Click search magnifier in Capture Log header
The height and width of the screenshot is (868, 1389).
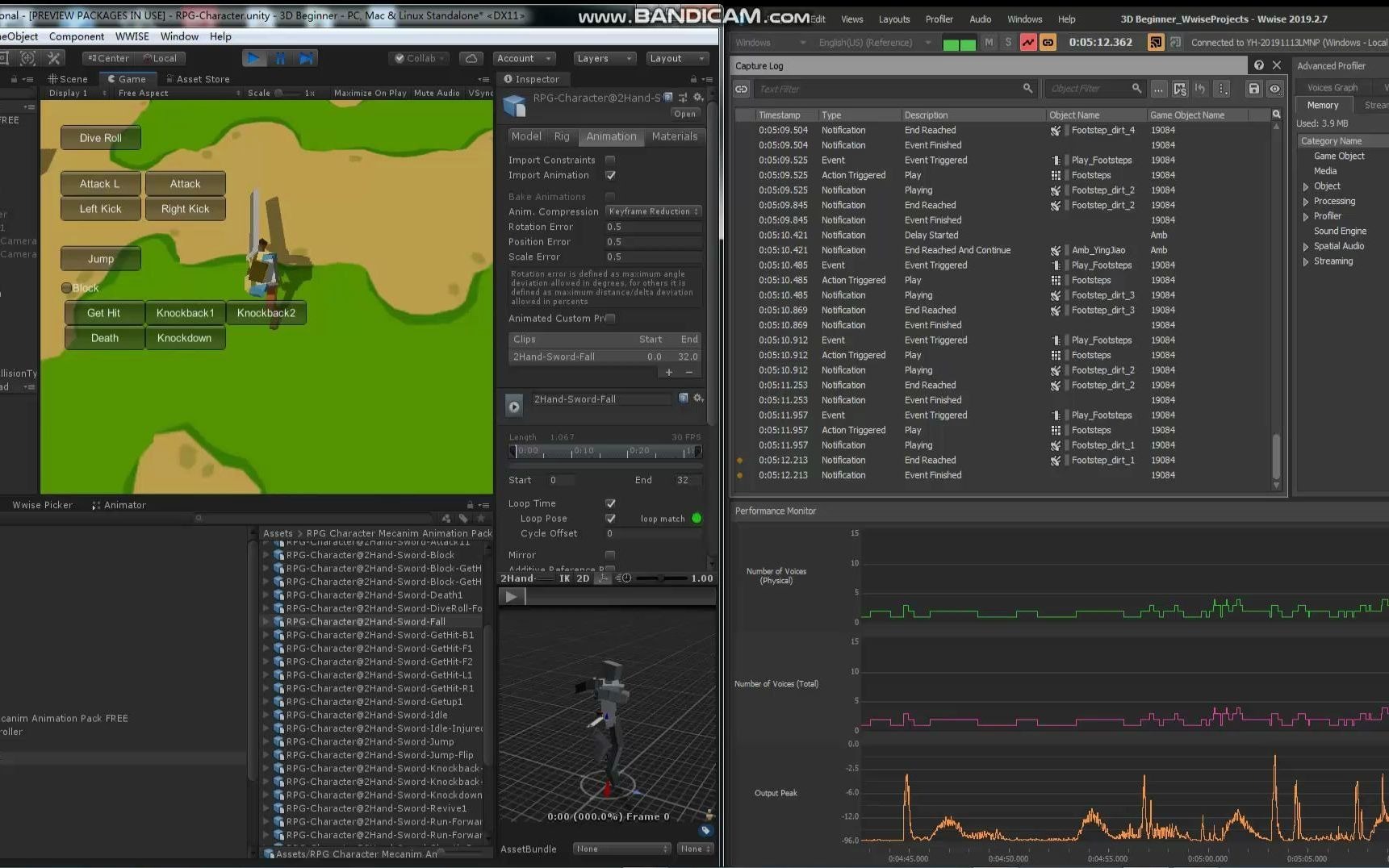tap(1276, 115)
